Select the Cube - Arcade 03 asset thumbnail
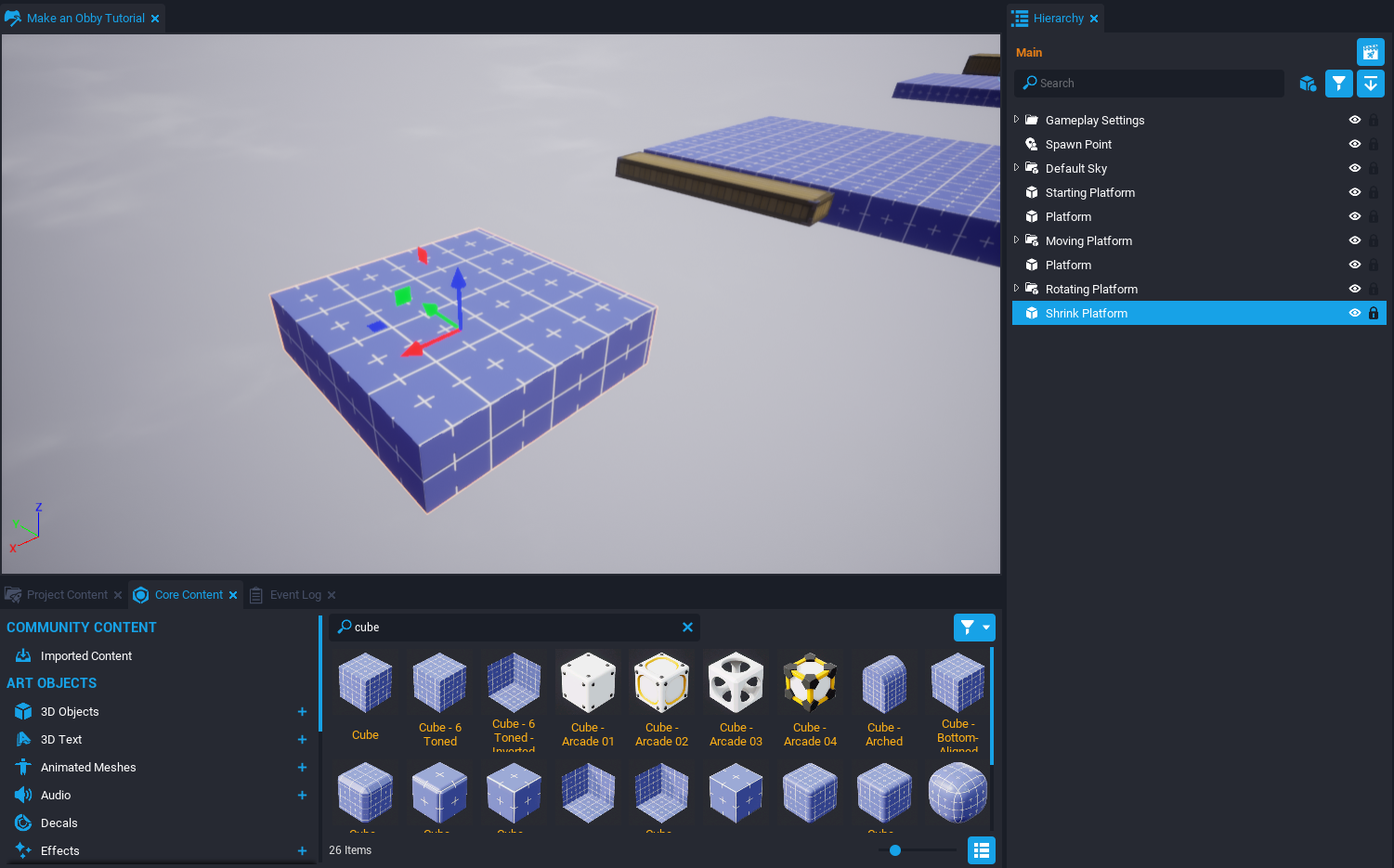Image resolution: width=1394 pixels, height=868 pixels. click(736, 682)
